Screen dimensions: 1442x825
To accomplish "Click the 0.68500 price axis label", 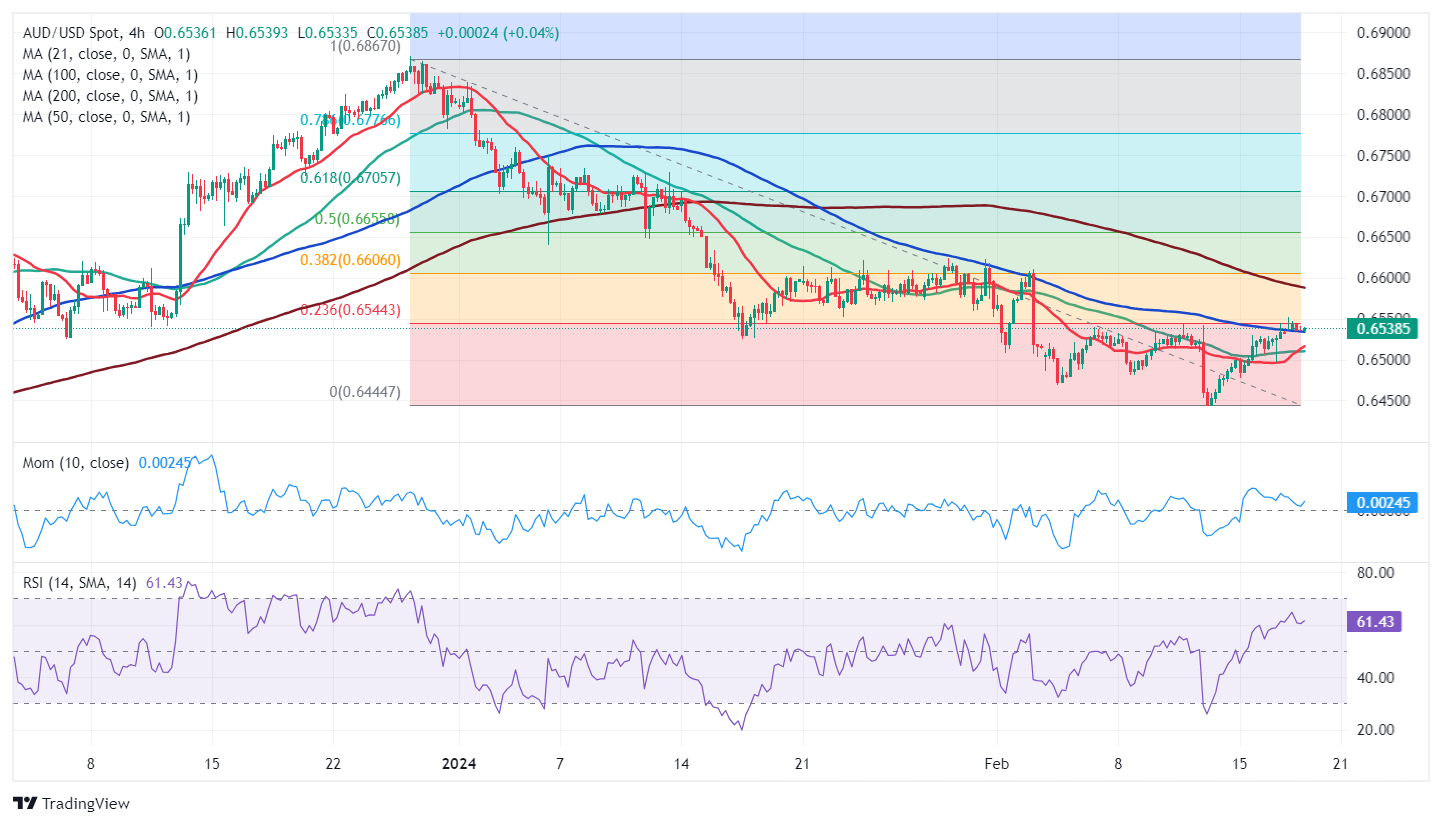I will pos(1384,74).
